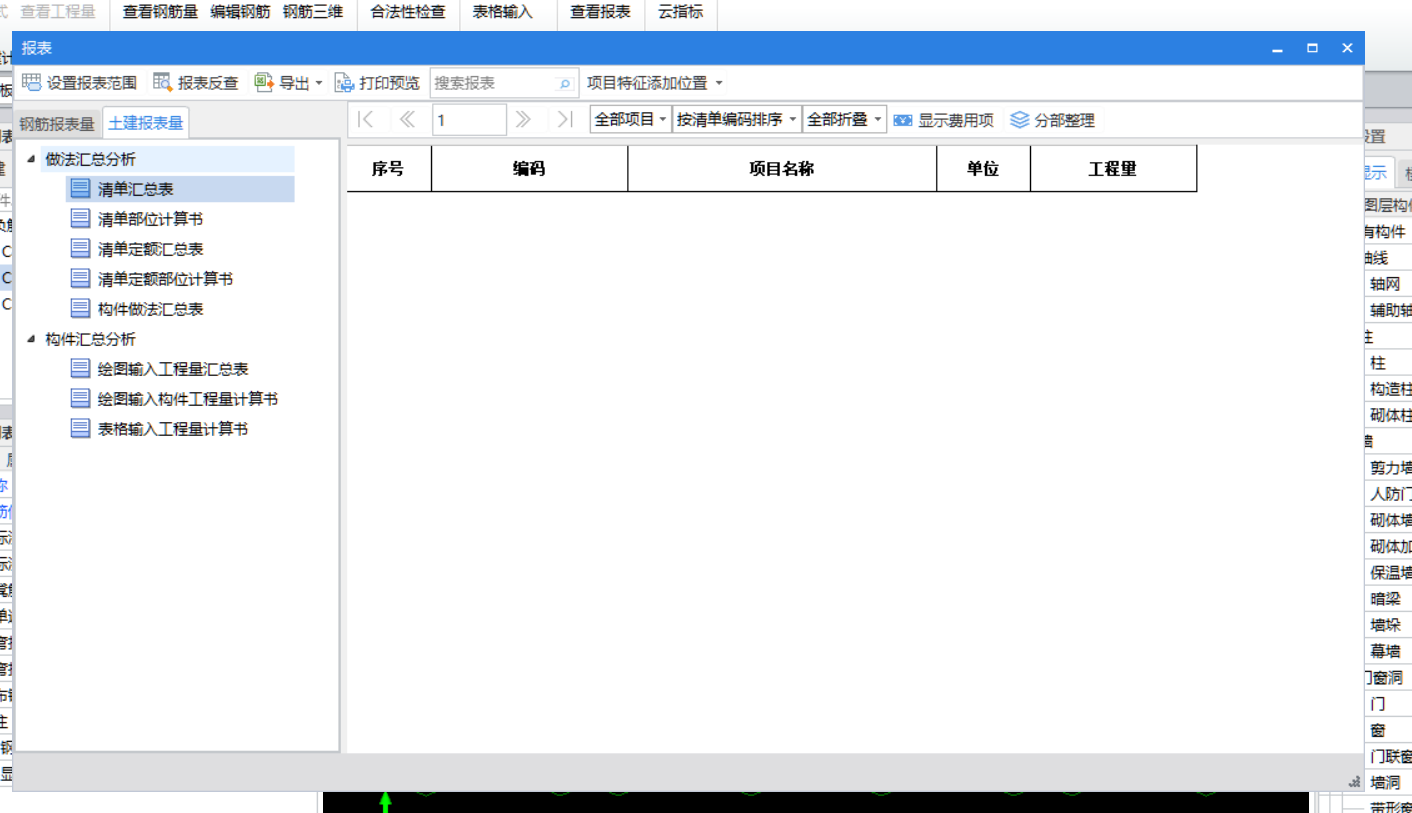Click the 导出 export icon
1412x813 pixels.
click(264, 83)
